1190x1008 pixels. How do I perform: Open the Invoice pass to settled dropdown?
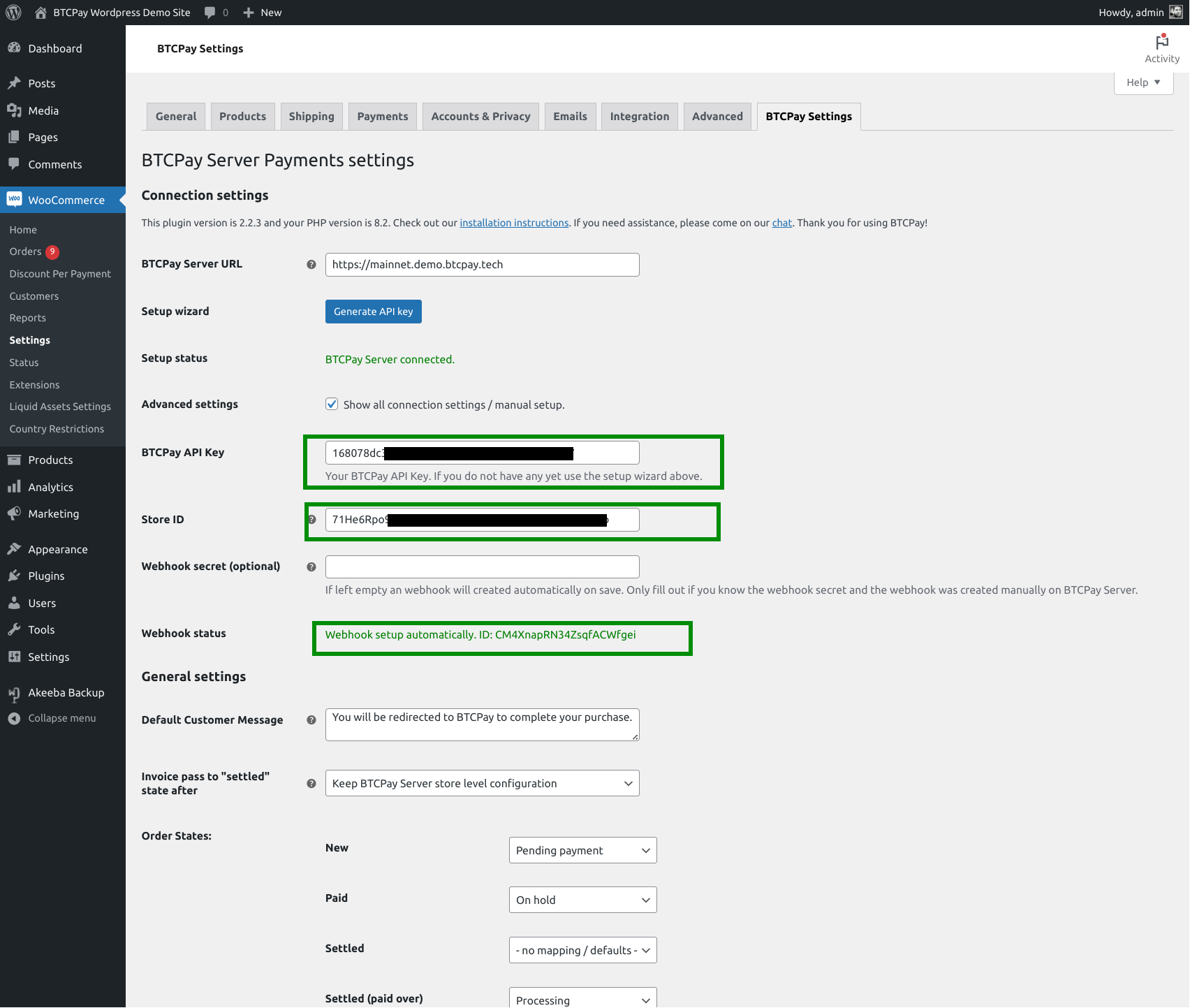point(482,783)
